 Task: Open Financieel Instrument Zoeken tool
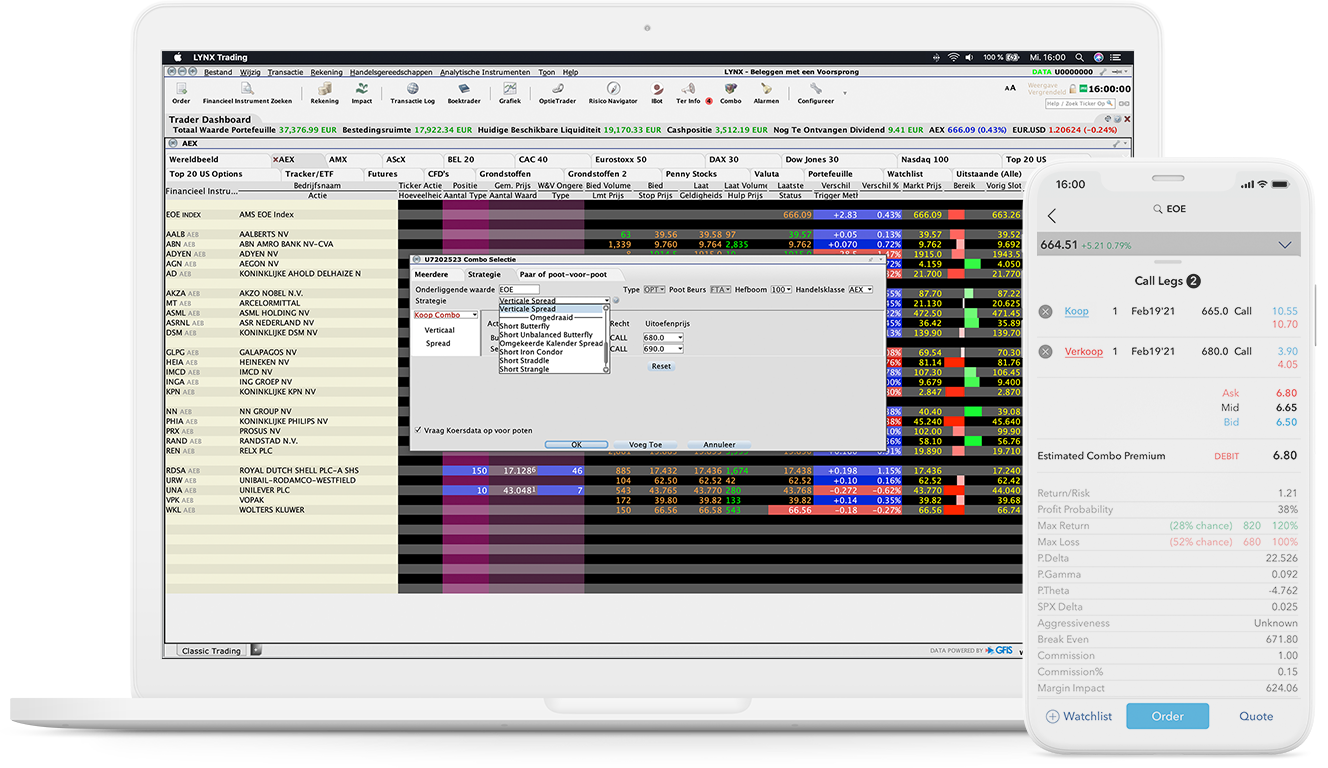coord(247,93)
